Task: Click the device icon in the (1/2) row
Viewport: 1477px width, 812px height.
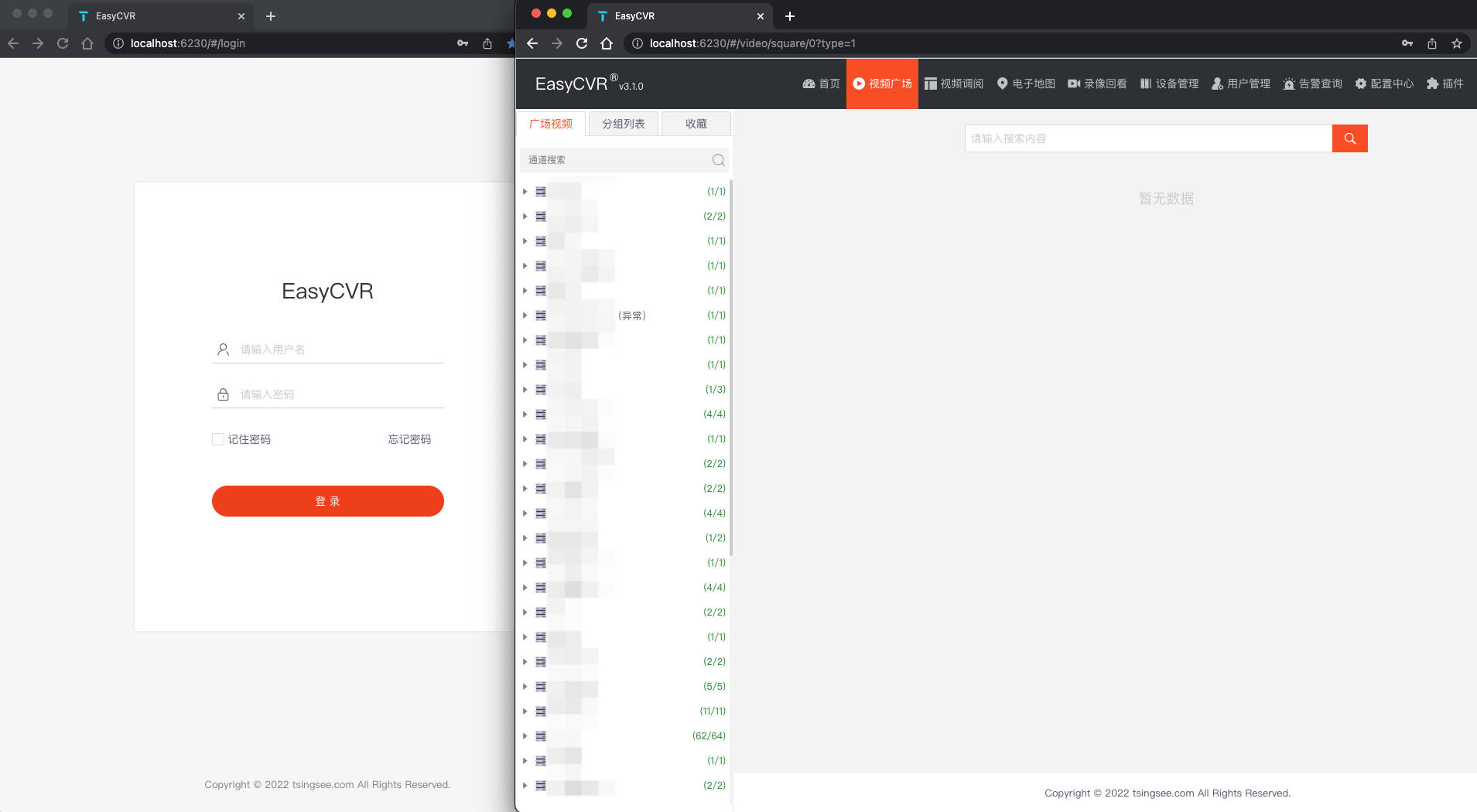Action: [541, 538]
